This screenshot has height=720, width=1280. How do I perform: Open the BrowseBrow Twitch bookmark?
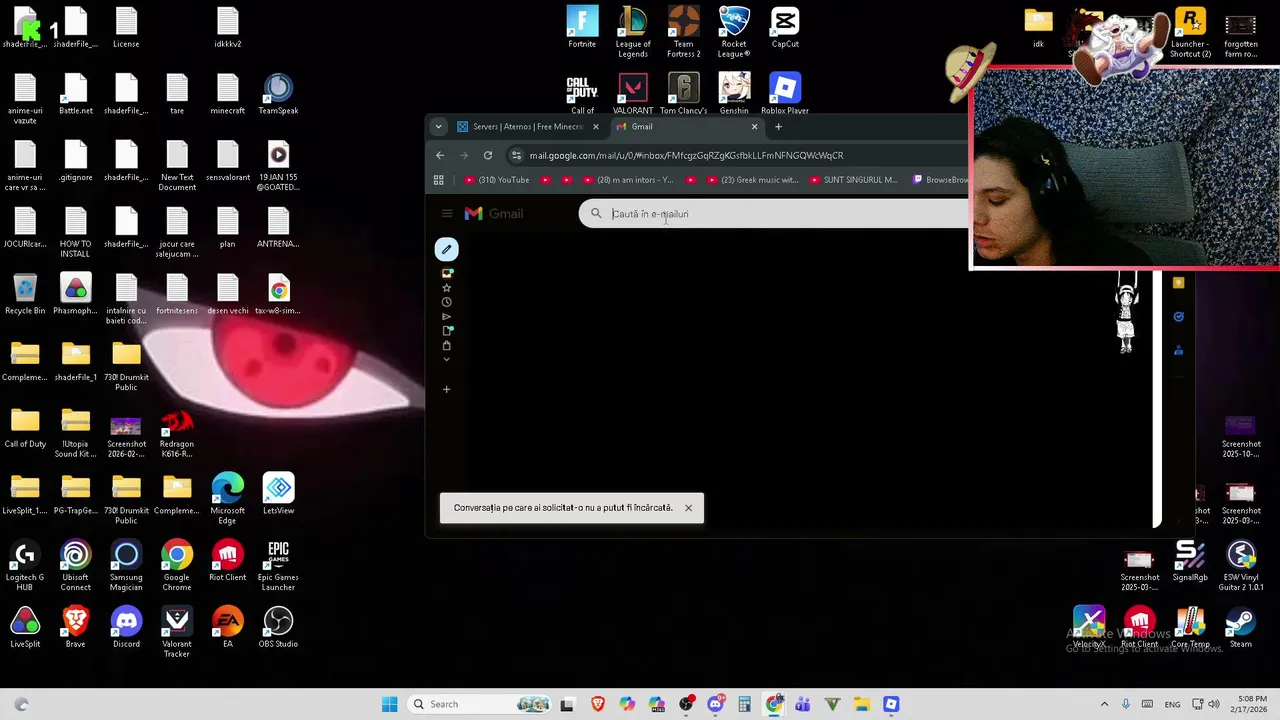[940, 180]
